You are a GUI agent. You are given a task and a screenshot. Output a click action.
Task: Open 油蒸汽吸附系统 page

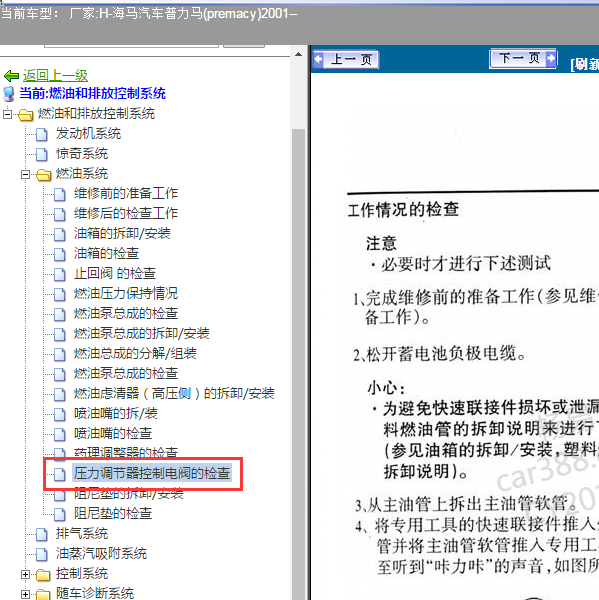point(101,553)
